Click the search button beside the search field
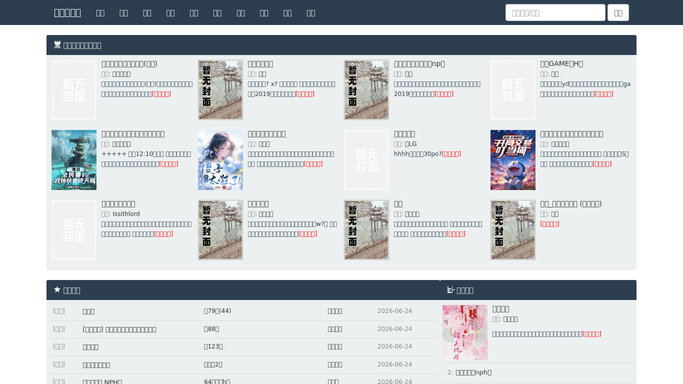This screenshot has width=683, height=384. pyautogui.click(x=618, y=13)
